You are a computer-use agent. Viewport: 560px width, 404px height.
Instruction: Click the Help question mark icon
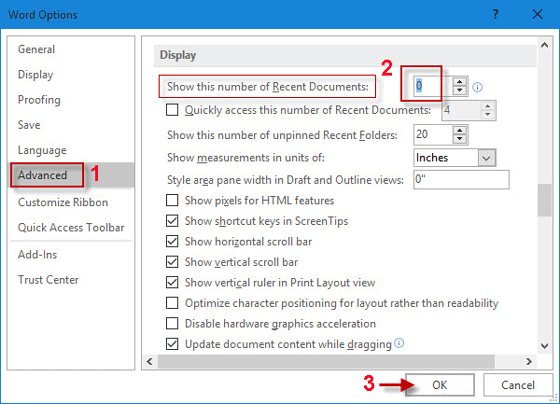click(495, 14)
